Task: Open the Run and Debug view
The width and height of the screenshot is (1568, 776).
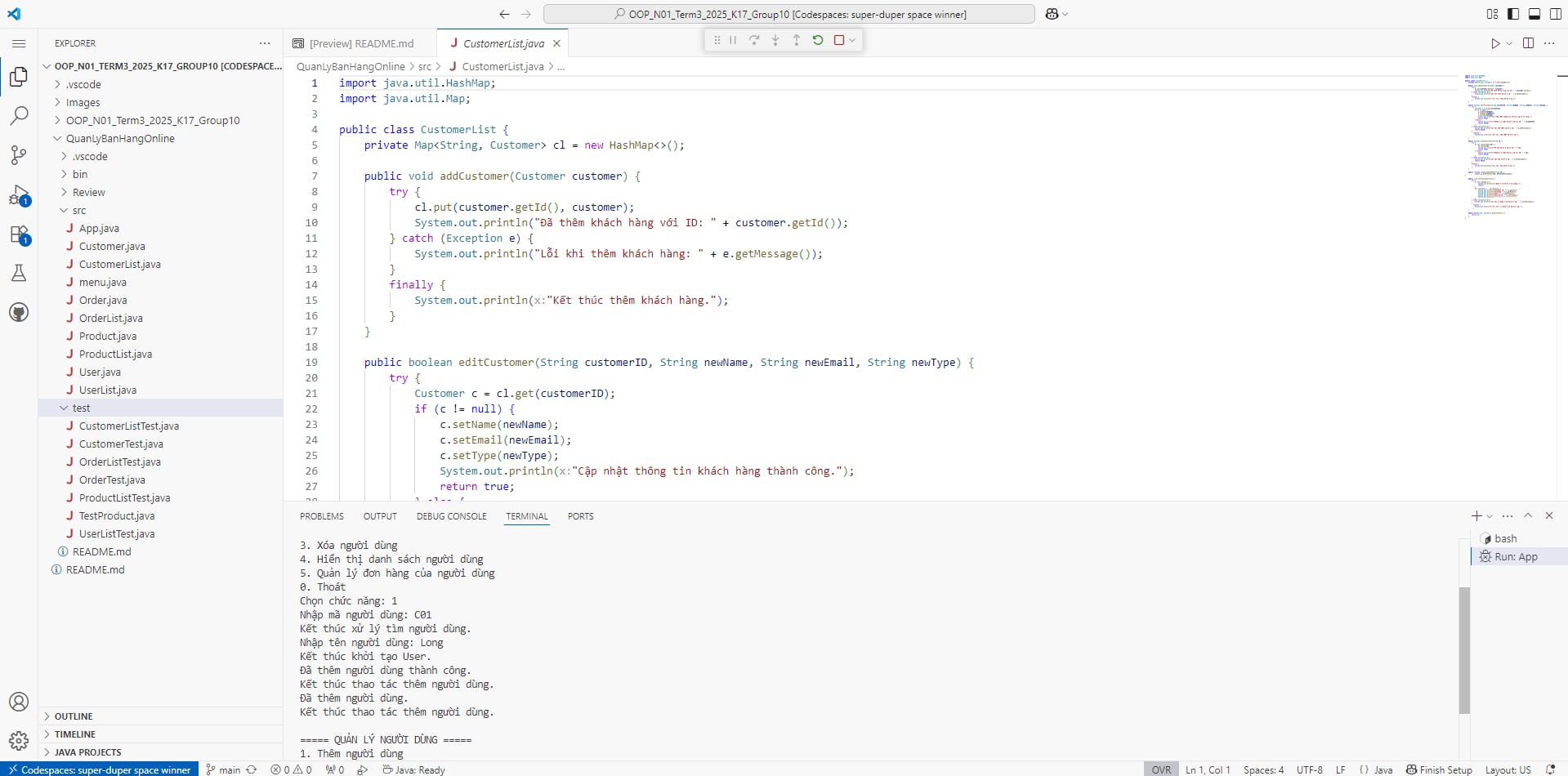Action: tap(19, 194)
